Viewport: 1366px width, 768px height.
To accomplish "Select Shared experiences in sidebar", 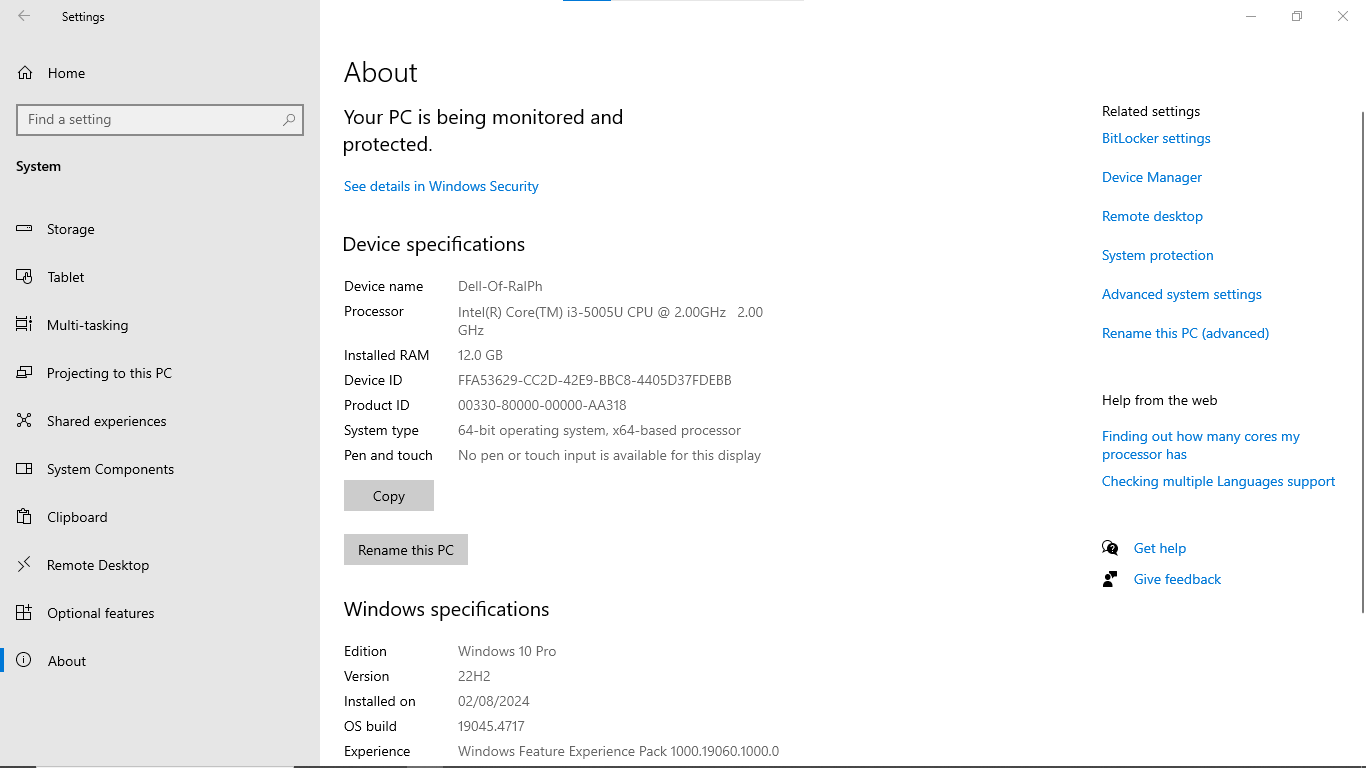I will tap(107, 421).
